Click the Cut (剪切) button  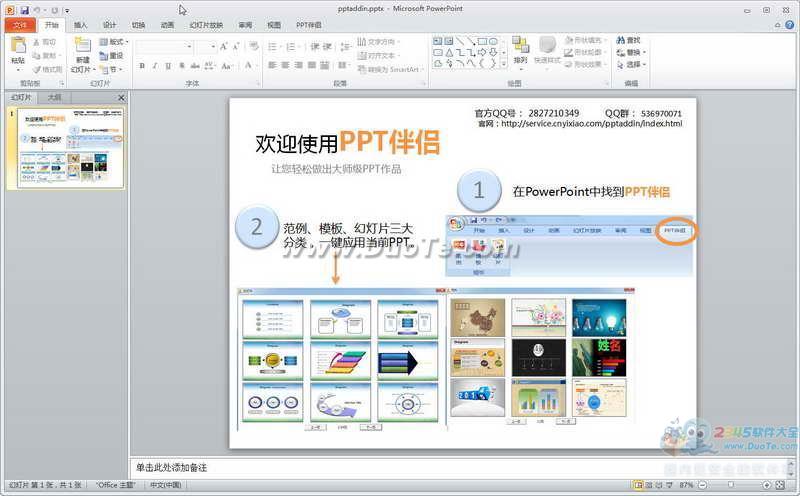44,42
